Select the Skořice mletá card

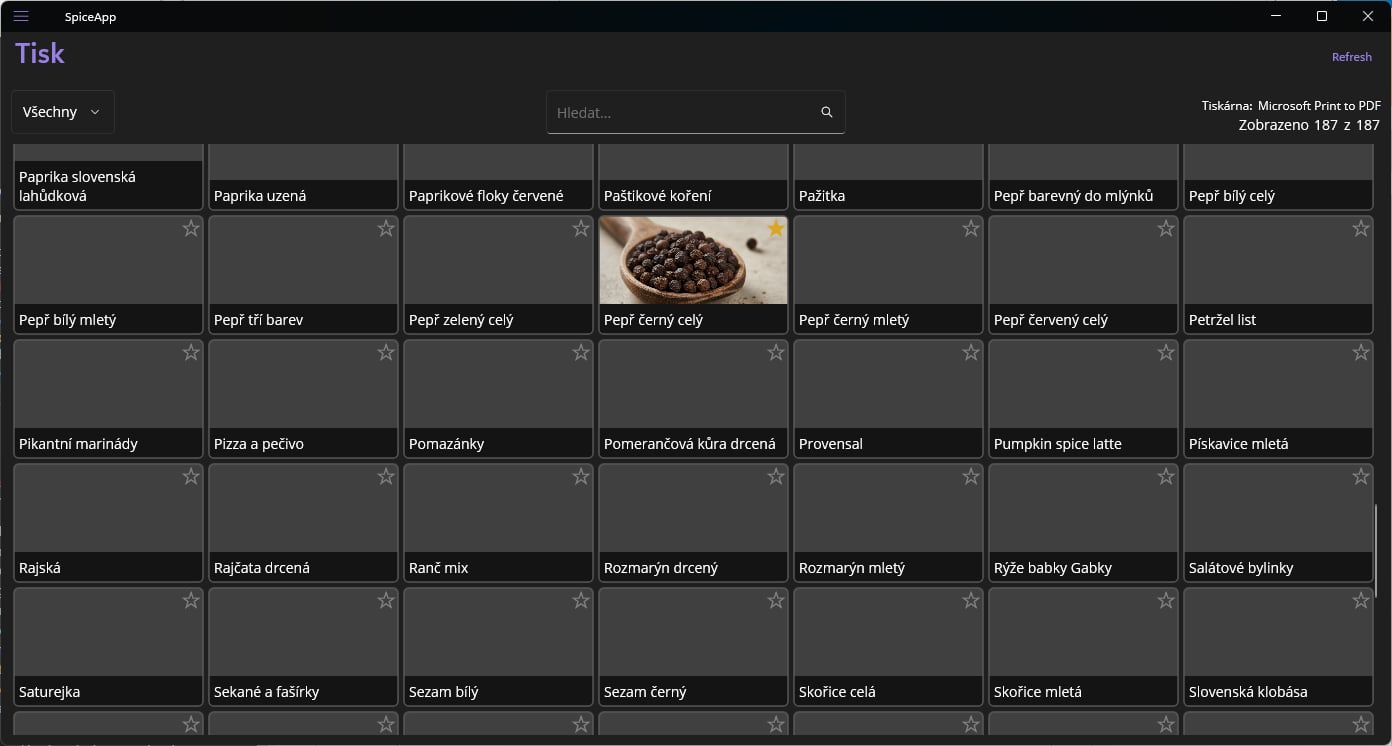coord(1082,646)
